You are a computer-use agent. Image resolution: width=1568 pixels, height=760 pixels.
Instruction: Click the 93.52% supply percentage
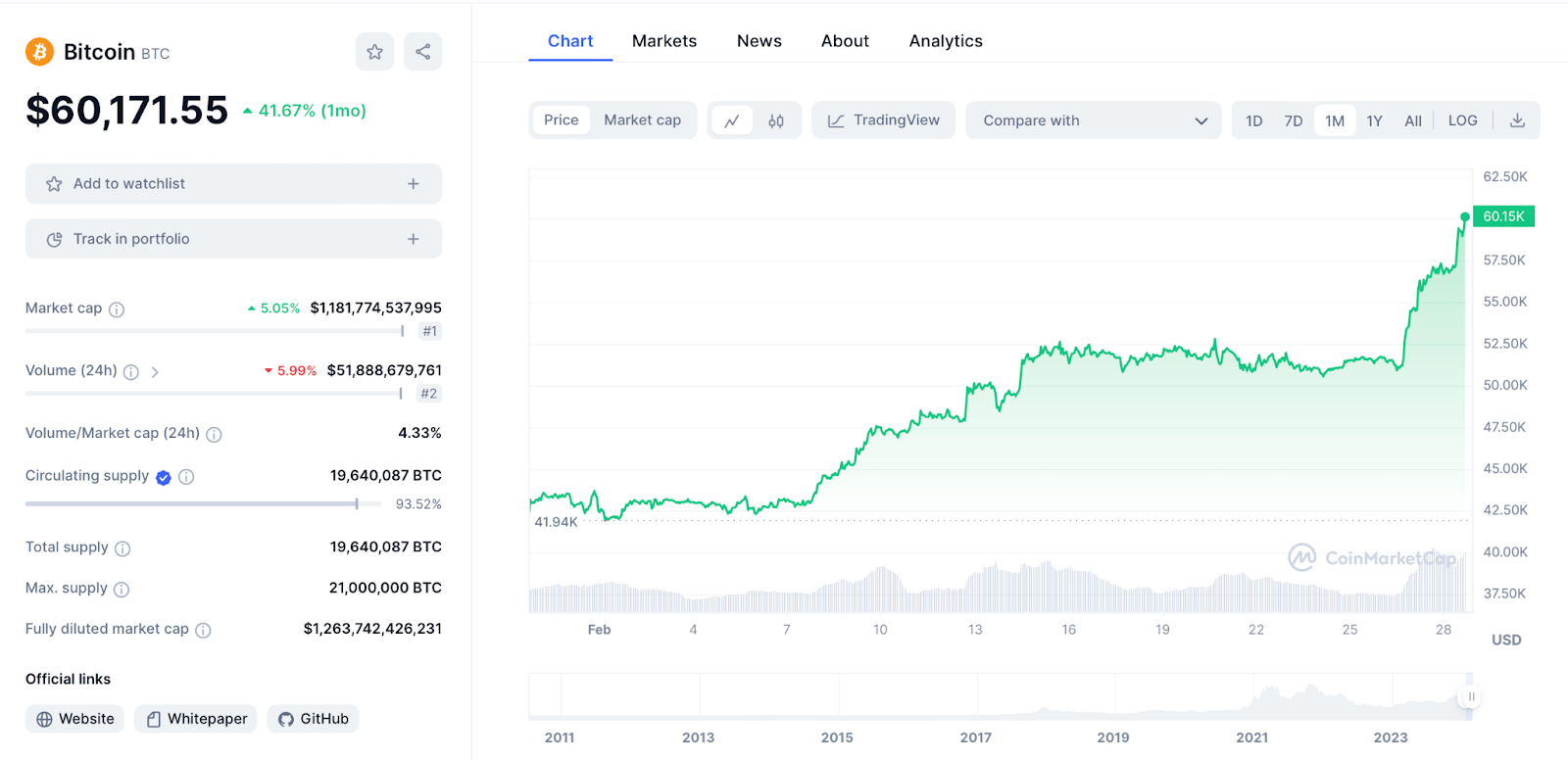(x=418, y=504)
